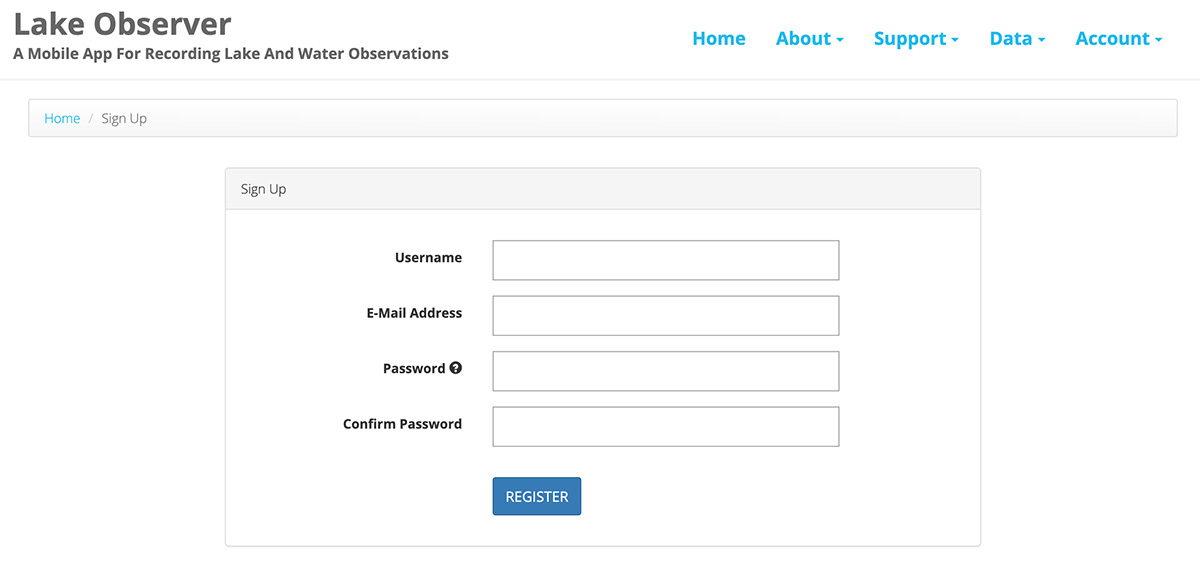Go to Home in the navigation bar
This screenshot has height=584, width=1200.
point(718,39)
